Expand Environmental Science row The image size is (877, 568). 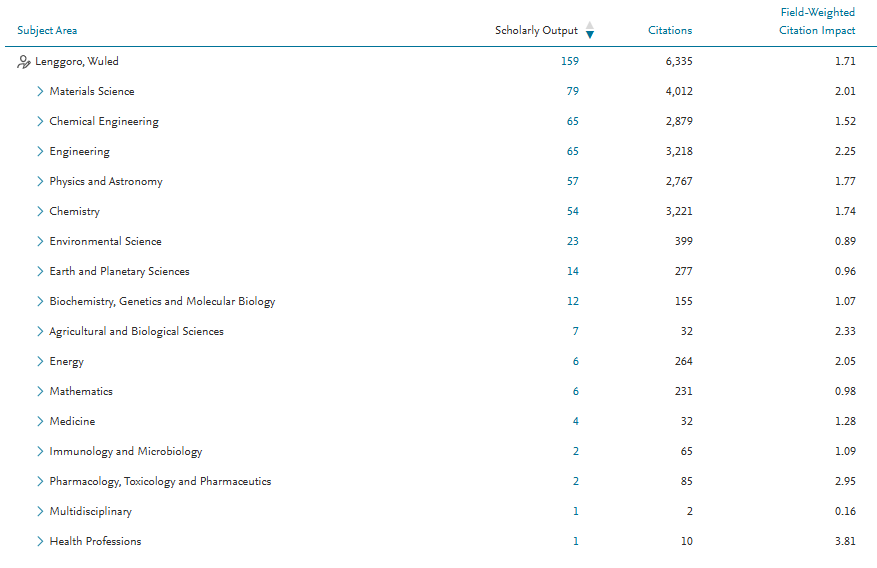click(x=40, y=242)
